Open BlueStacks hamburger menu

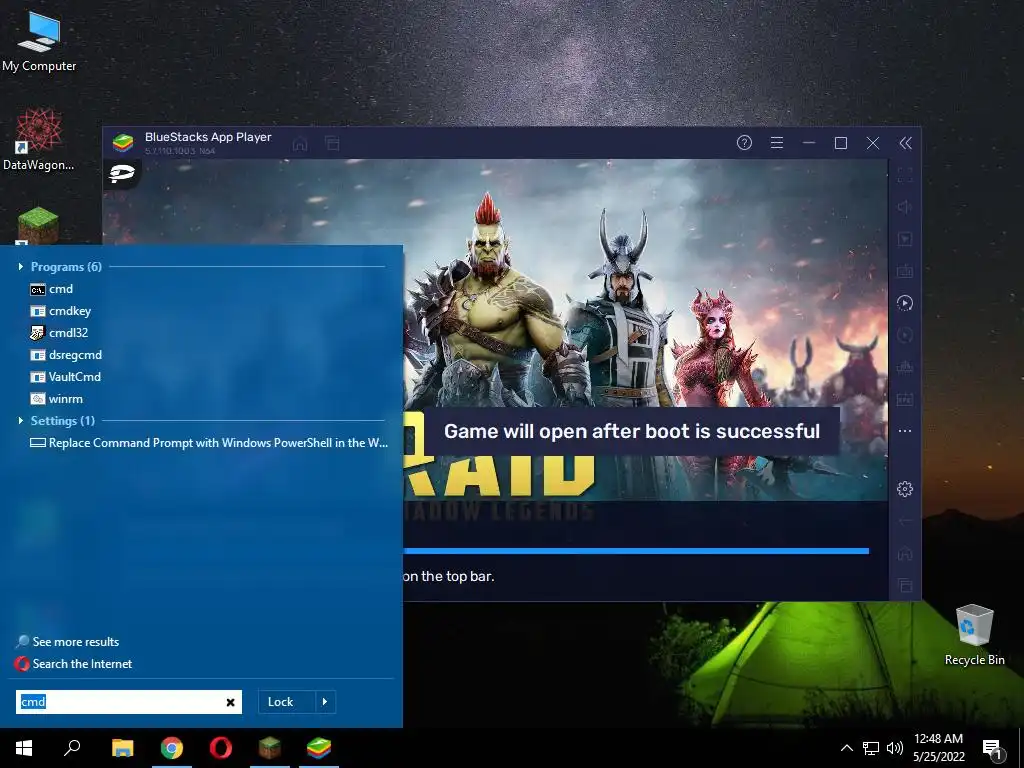point(776,143)
